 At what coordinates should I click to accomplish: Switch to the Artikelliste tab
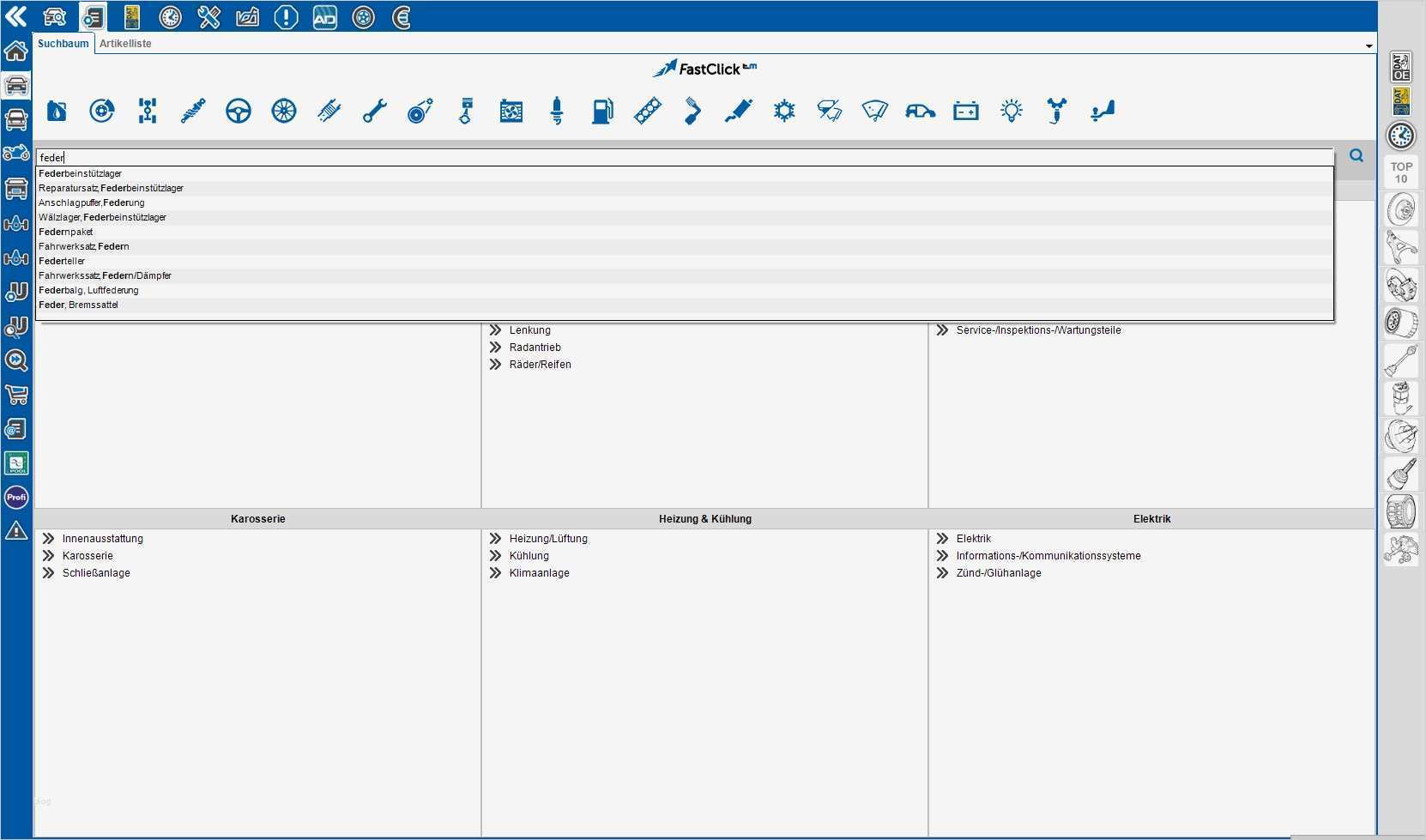pyautogui.click(x=125, y=44)
